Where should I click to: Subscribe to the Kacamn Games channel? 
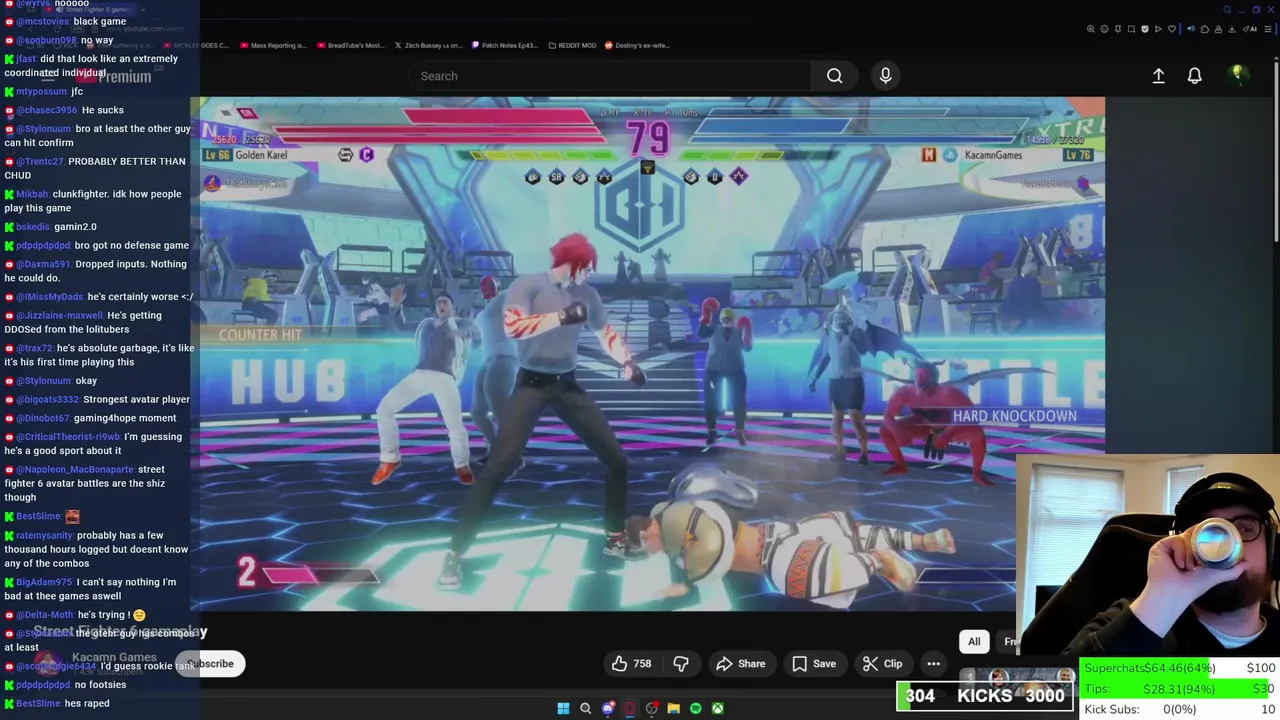click(x=210, y=664)
